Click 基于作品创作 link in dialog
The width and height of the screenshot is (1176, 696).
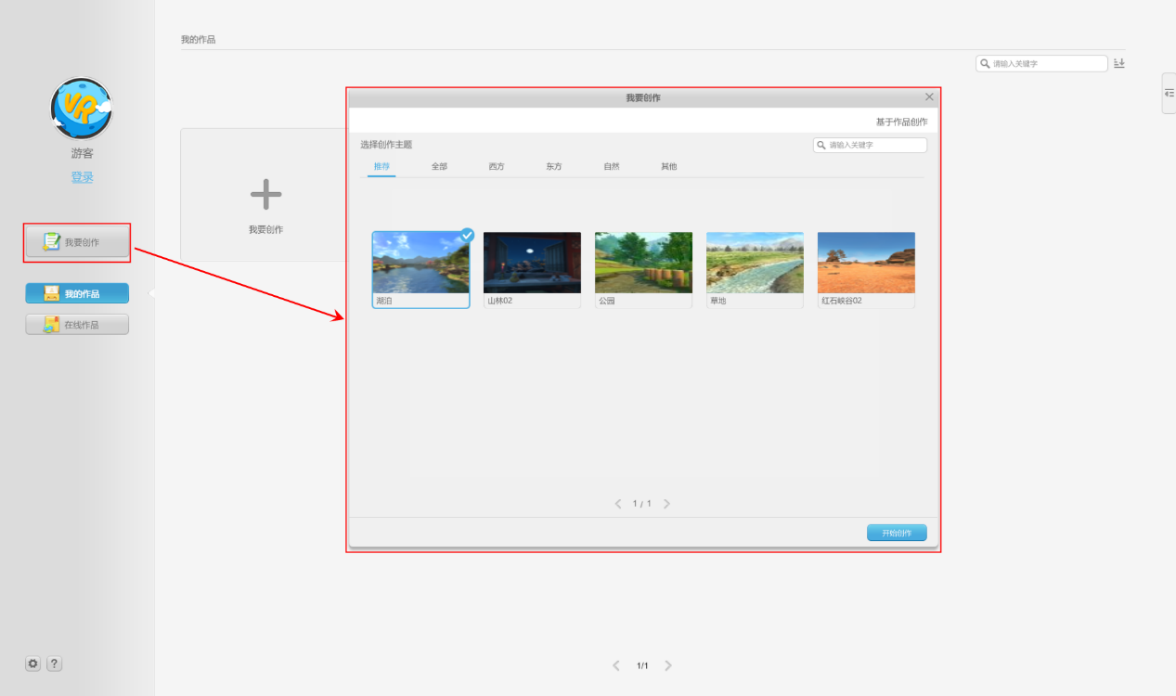coord(902,122)
